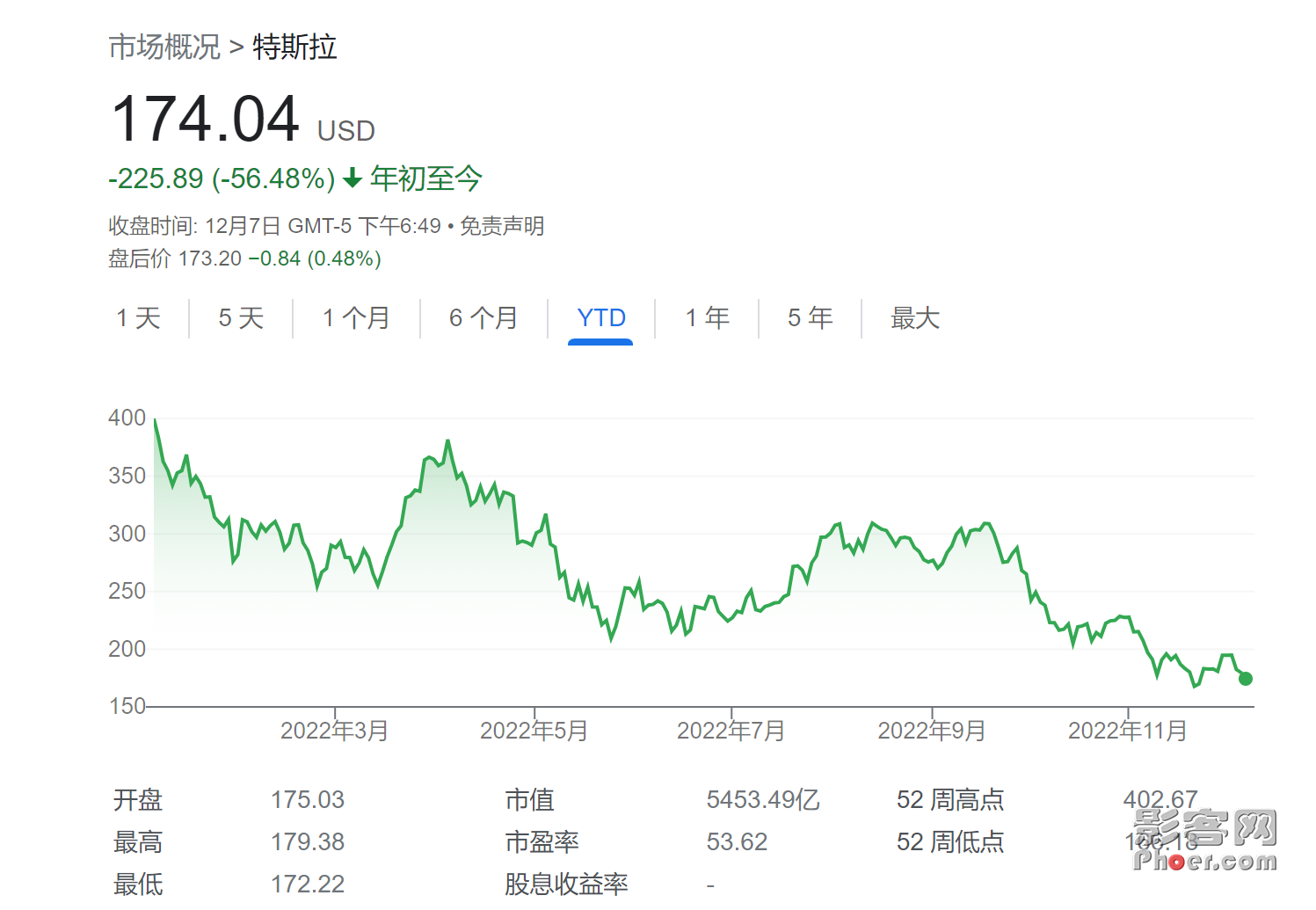Click the 250 y-axis label
This screenshot has height=910, width=1316.
[x=127, y=591]
